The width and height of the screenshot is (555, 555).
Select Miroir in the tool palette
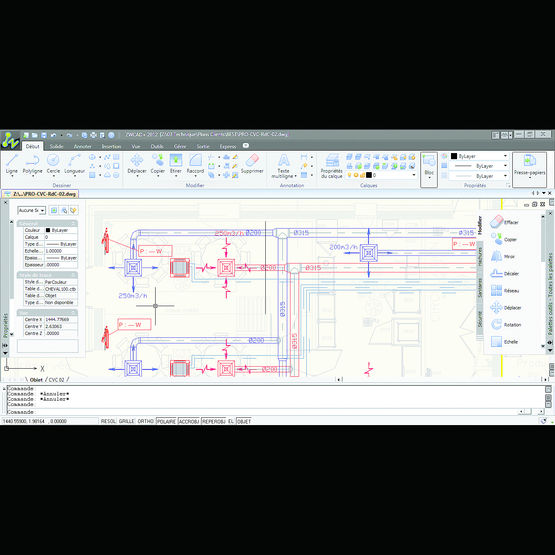[x=503, y=256]
